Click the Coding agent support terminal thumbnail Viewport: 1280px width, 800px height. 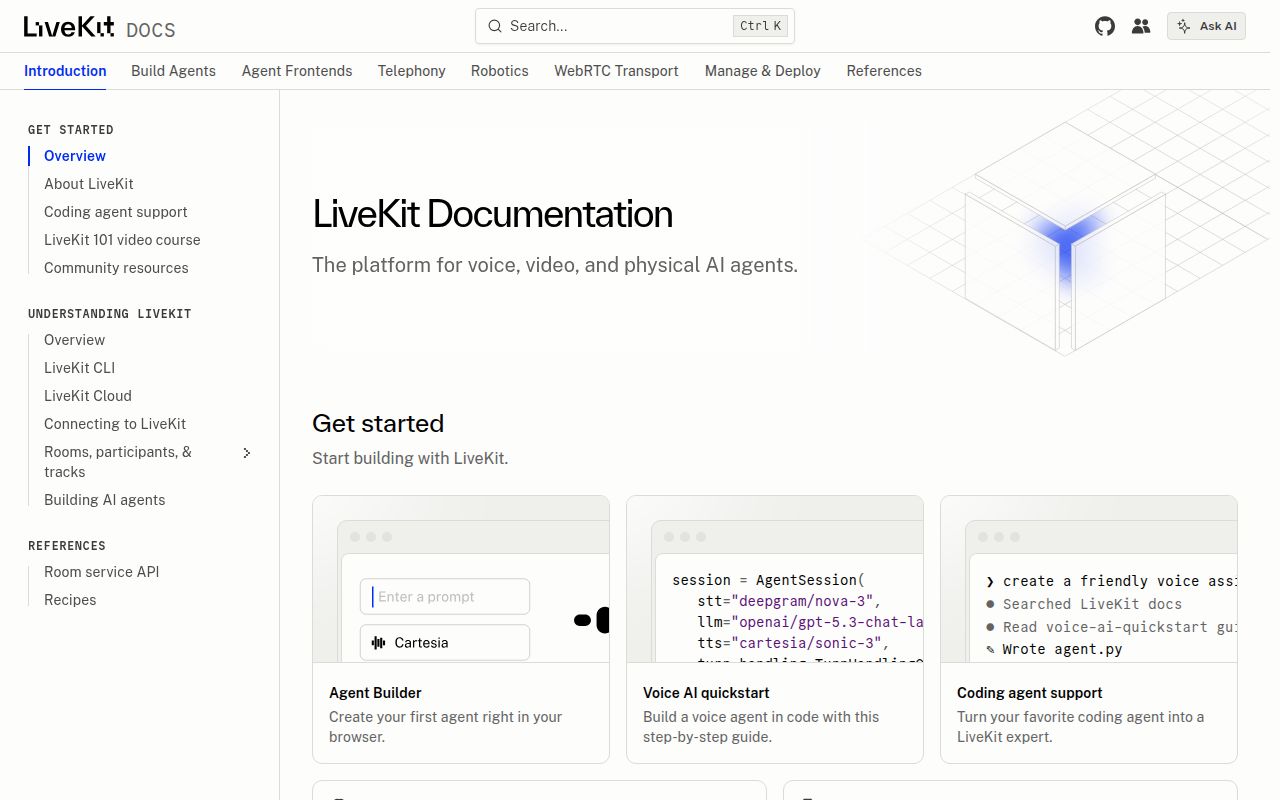tap(1089, 579)
